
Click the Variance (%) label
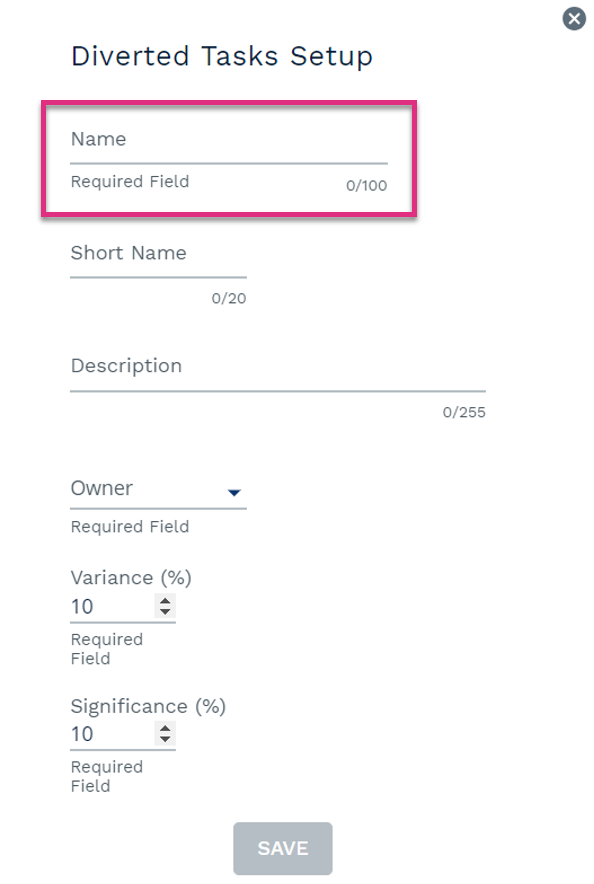[131, 578]
